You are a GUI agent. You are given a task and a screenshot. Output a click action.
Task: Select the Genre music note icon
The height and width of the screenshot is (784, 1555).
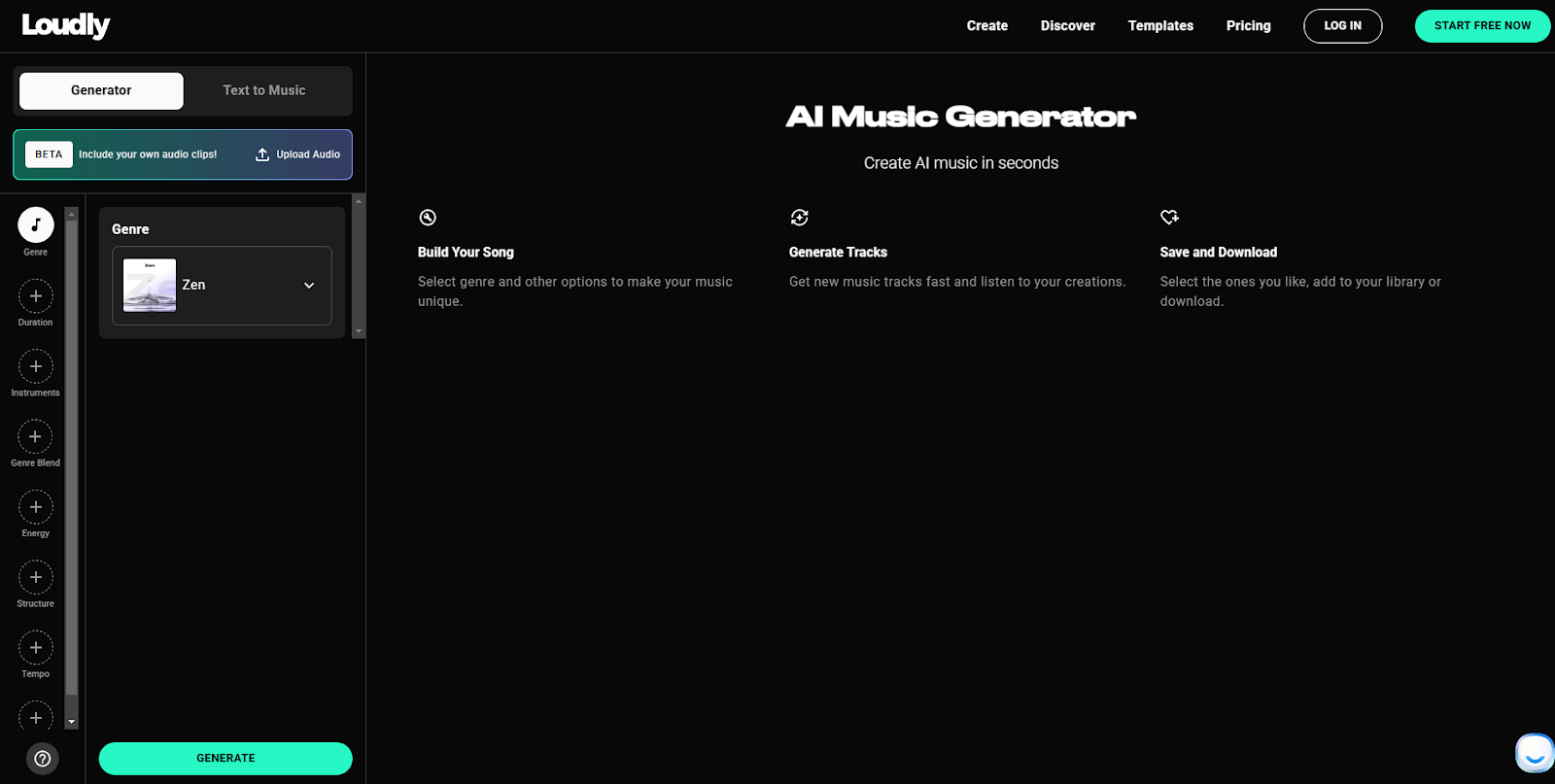click(36, 224)
